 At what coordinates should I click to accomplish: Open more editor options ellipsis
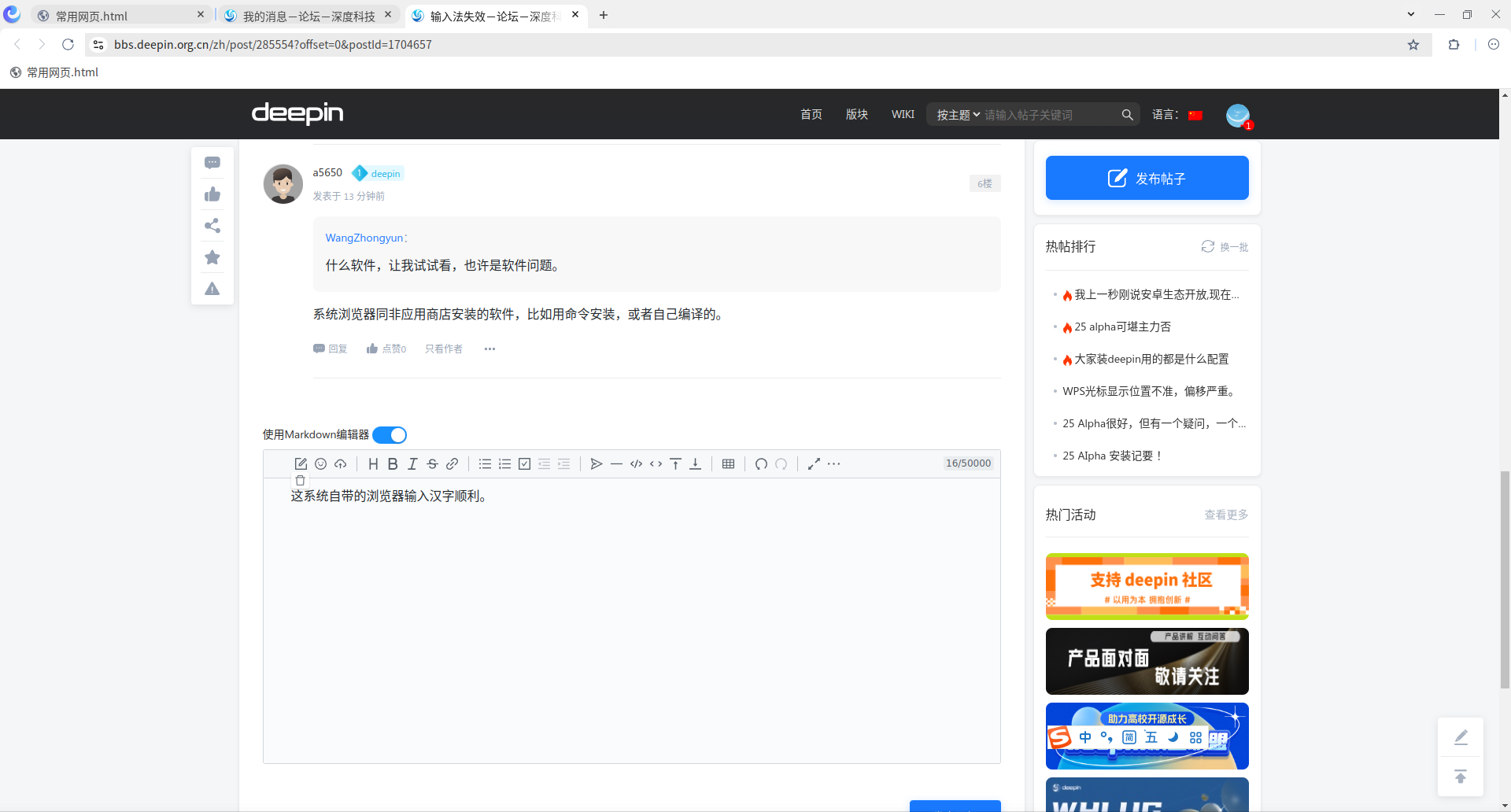pos(833,464)
